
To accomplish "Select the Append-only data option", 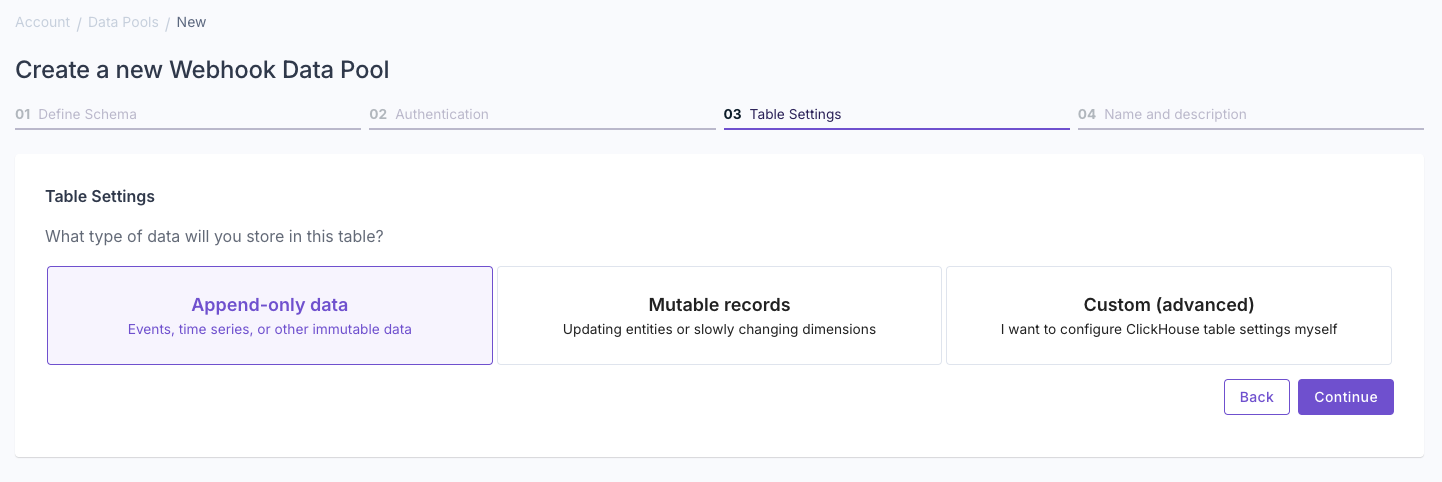I will click(270, 315).
